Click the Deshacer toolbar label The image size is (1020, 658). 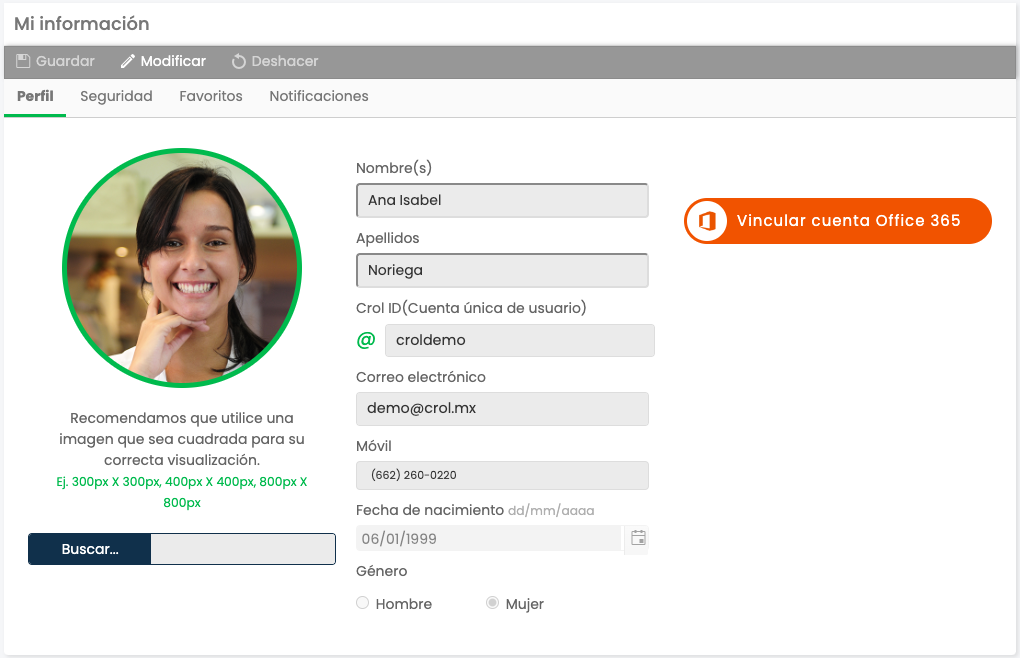(x=285, y=61)
